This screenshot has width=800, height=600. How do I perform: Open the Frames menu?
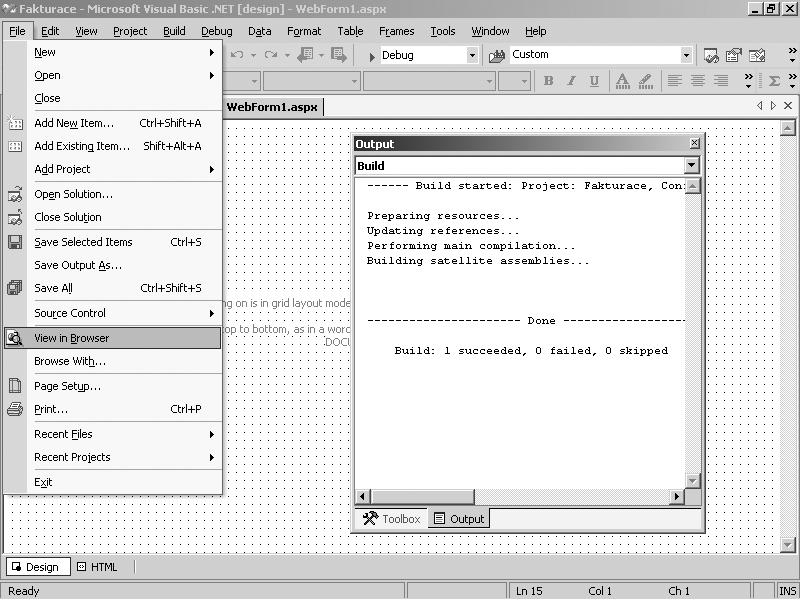click(396, 31)
